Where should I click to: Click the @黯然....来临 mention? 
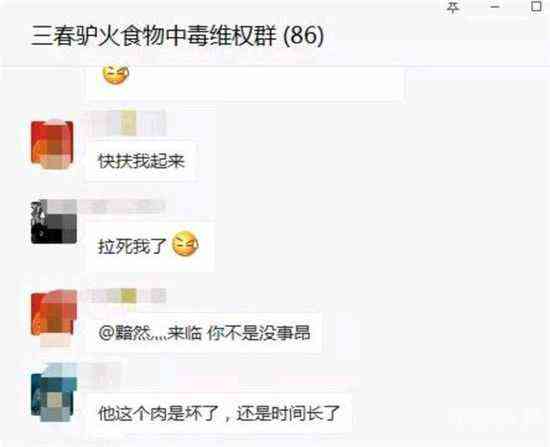coord(150,333)
